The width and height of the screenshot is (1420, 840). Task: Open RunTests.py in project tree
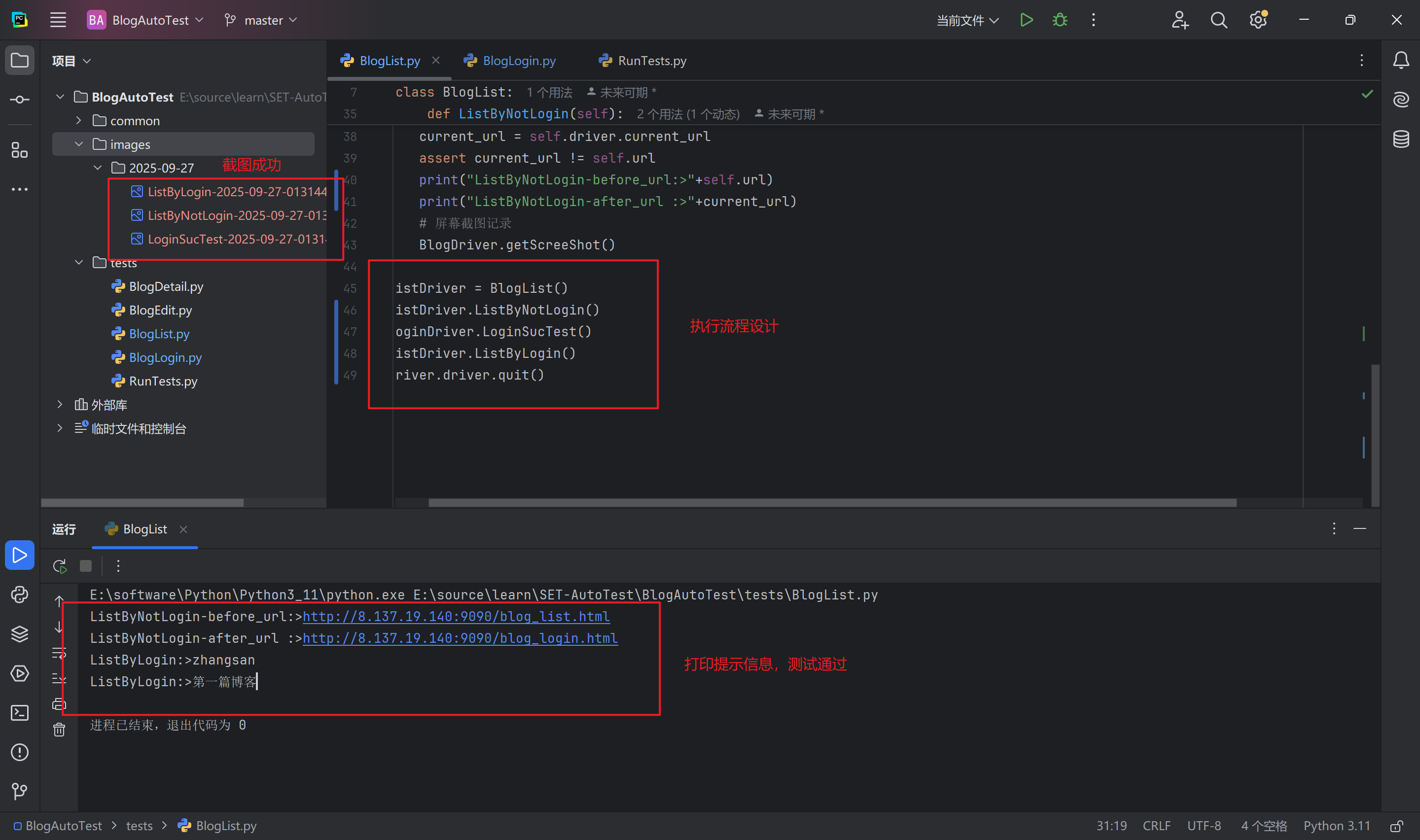[163, 381]
